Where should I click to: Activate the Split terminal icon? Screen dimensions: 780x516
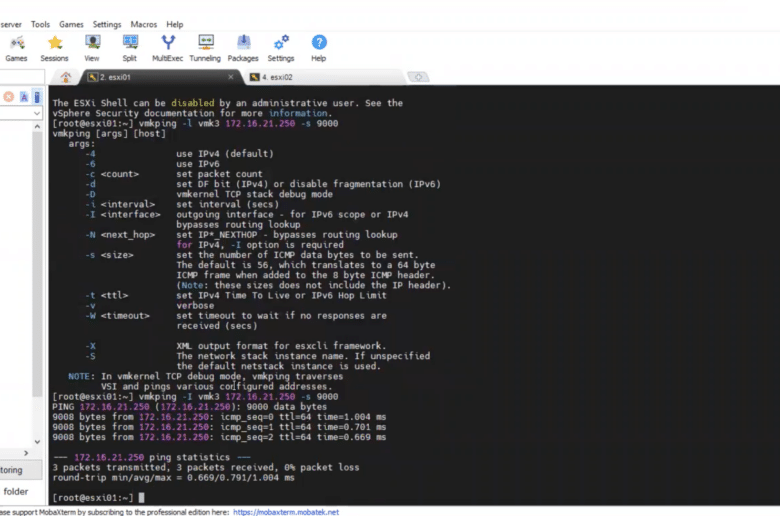(x=130, y=48)
